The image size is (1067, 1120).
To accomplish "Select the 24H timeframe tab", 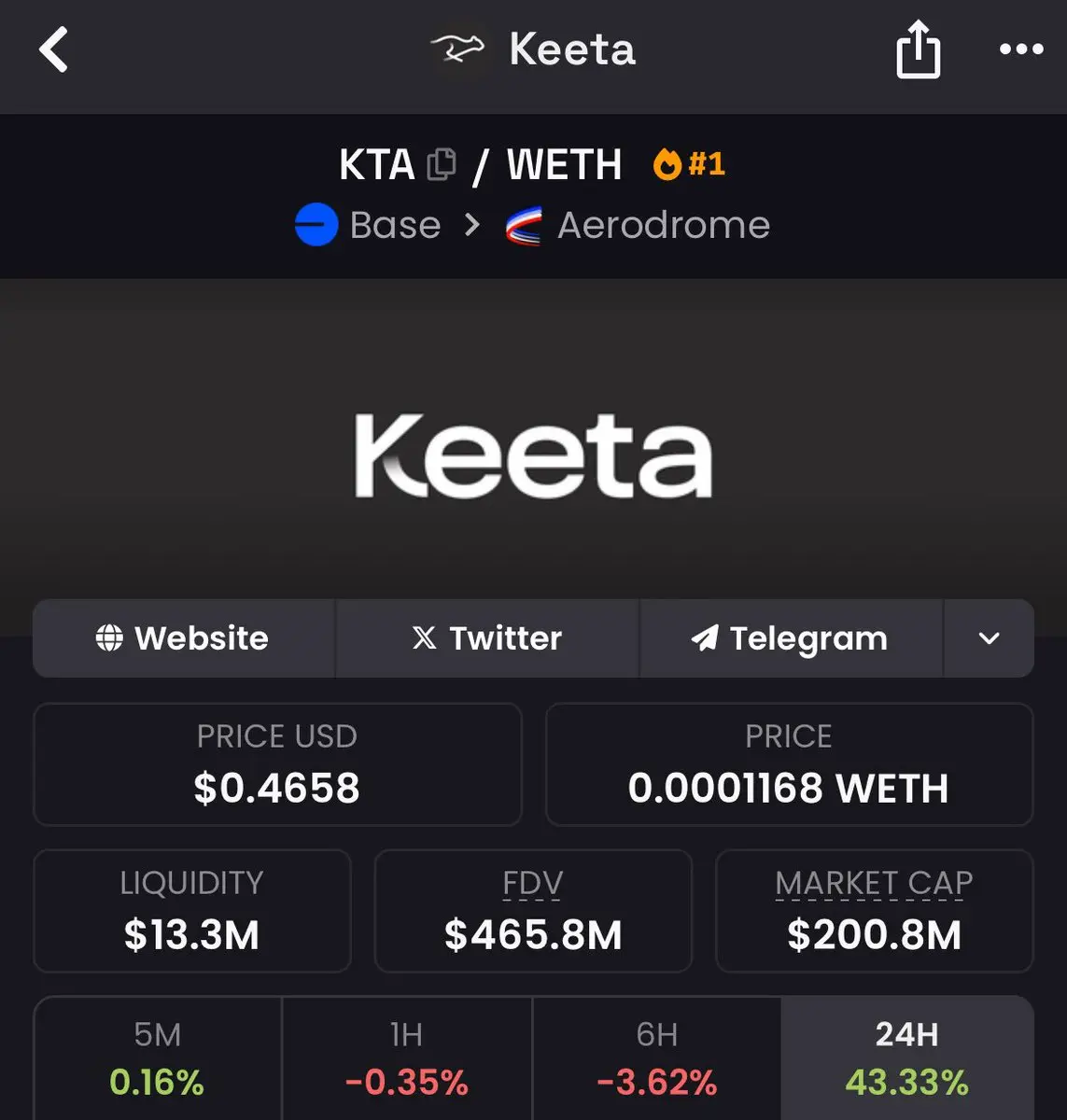I will (x=906, y=1058).
